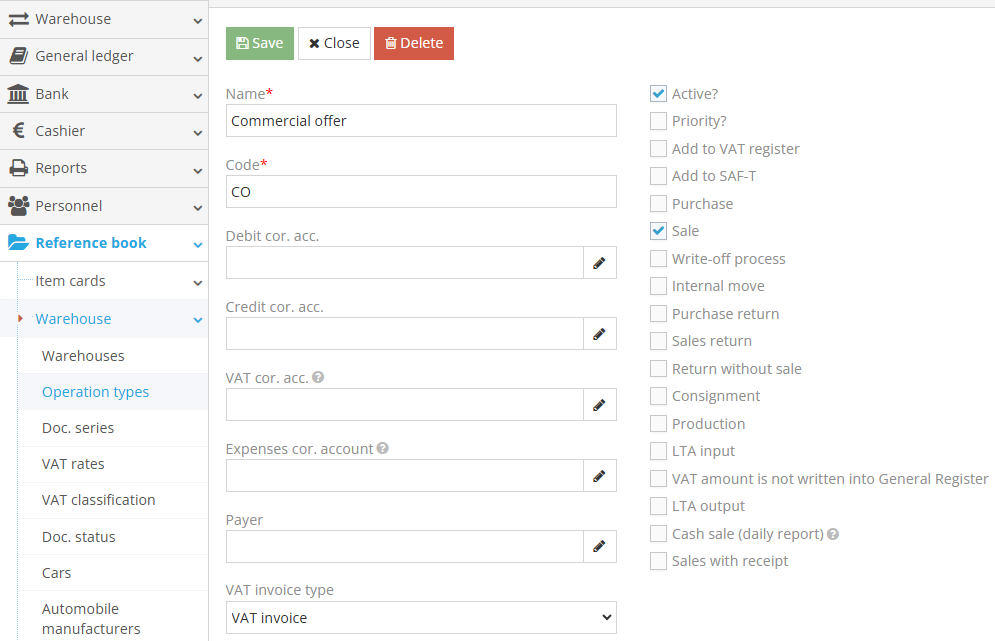Viewport: 995px width, 641px height.
Task: Click the pencil icon for Payer field
Action: 599,547
